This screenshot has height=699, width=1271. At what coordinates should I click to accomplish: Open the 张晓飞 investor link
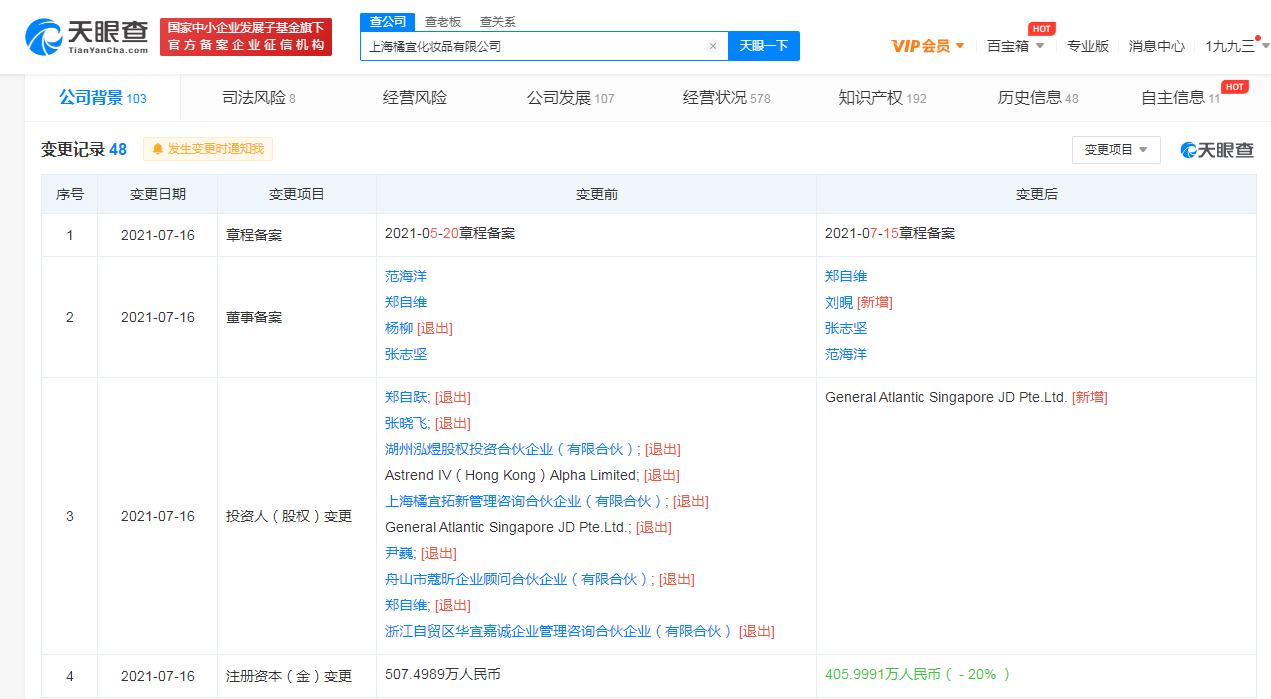(x=406, y=423)
